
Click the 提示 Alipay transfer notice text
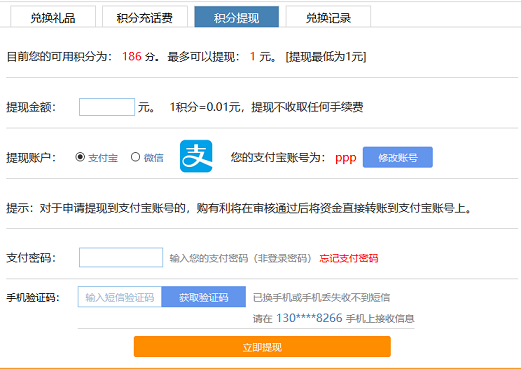(239, 208)
